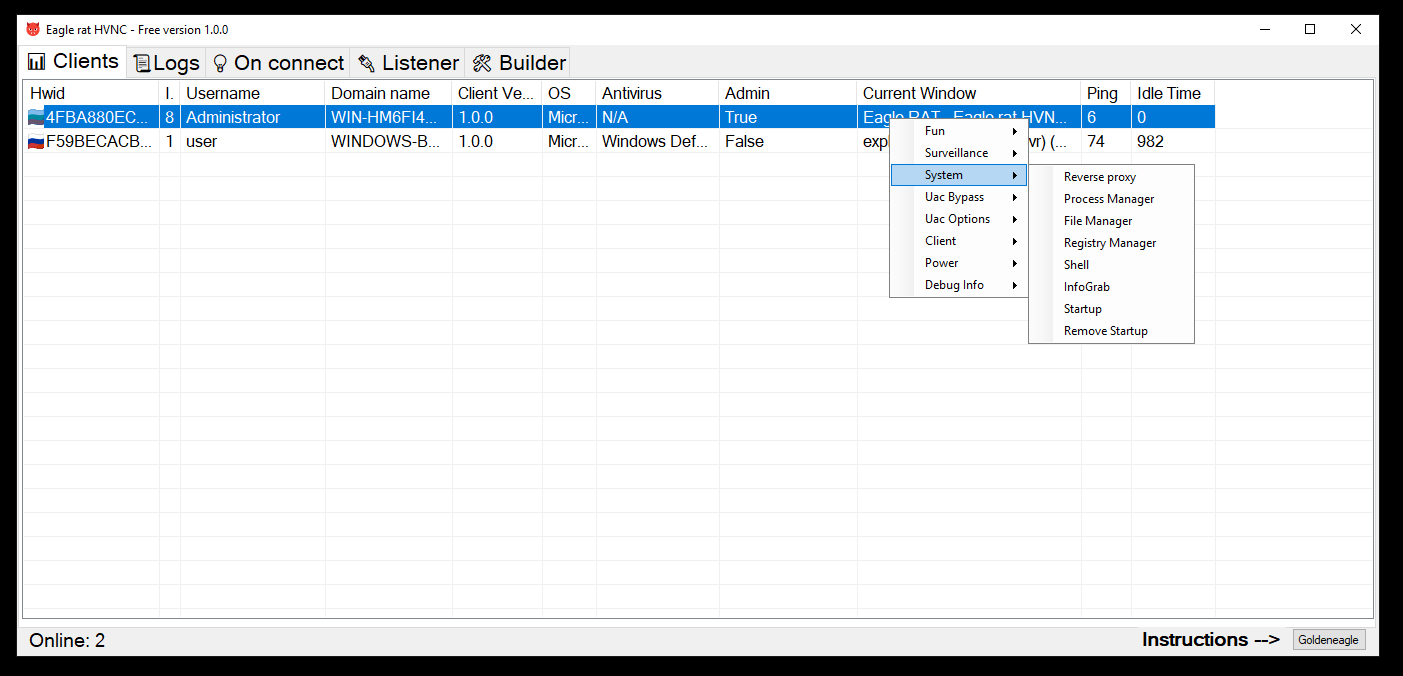Choose Process Manager from the System submenu

coord(1108,199)
